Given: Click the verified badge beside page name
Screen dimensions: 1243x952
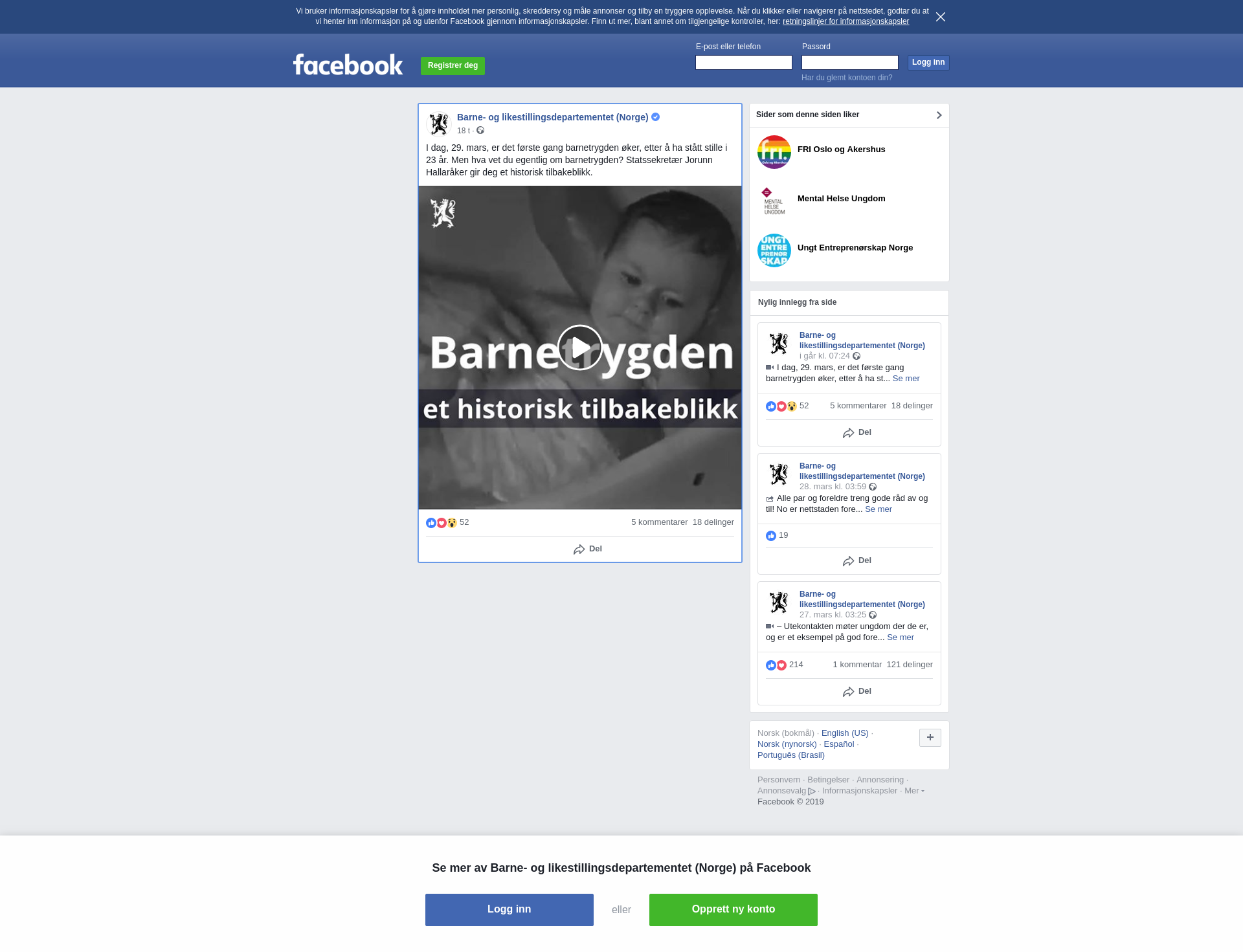Looking at the screenshot, I should 655,117.
